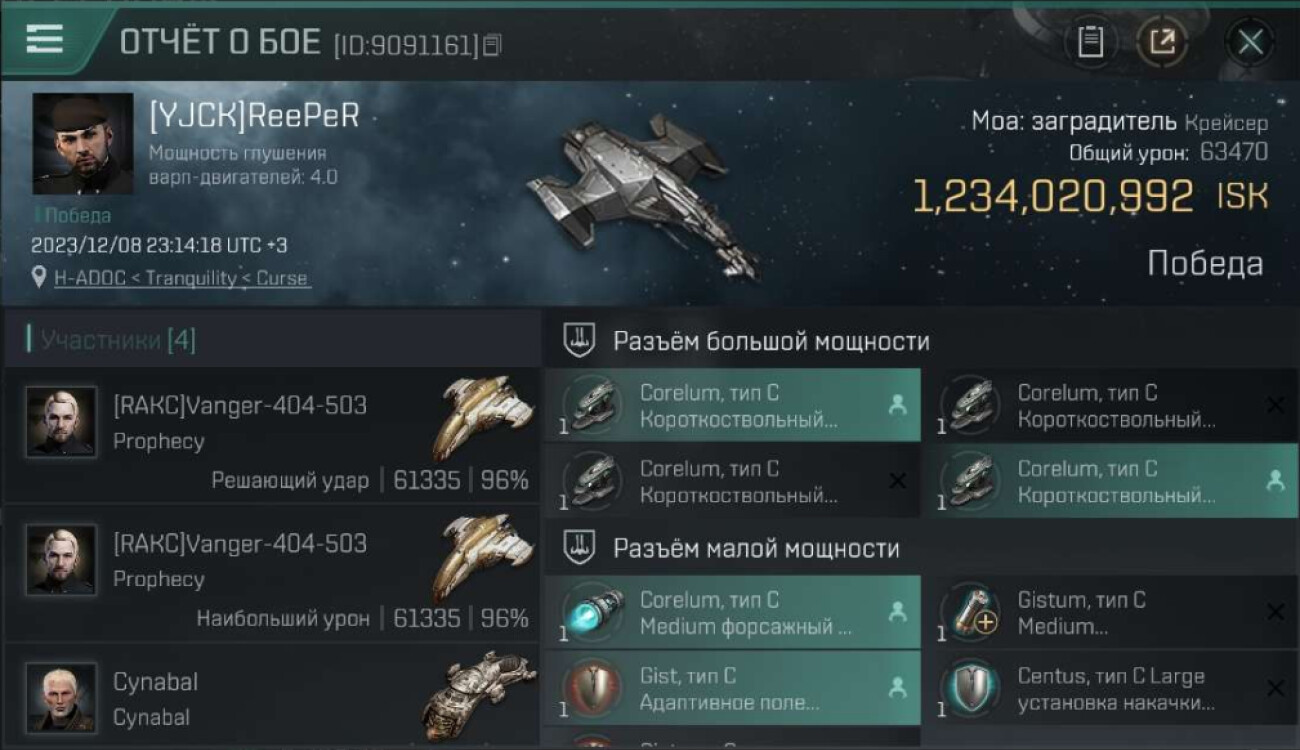Click the Moa ship image
This screenshot has height=750, width=1300.
[645, 195]
